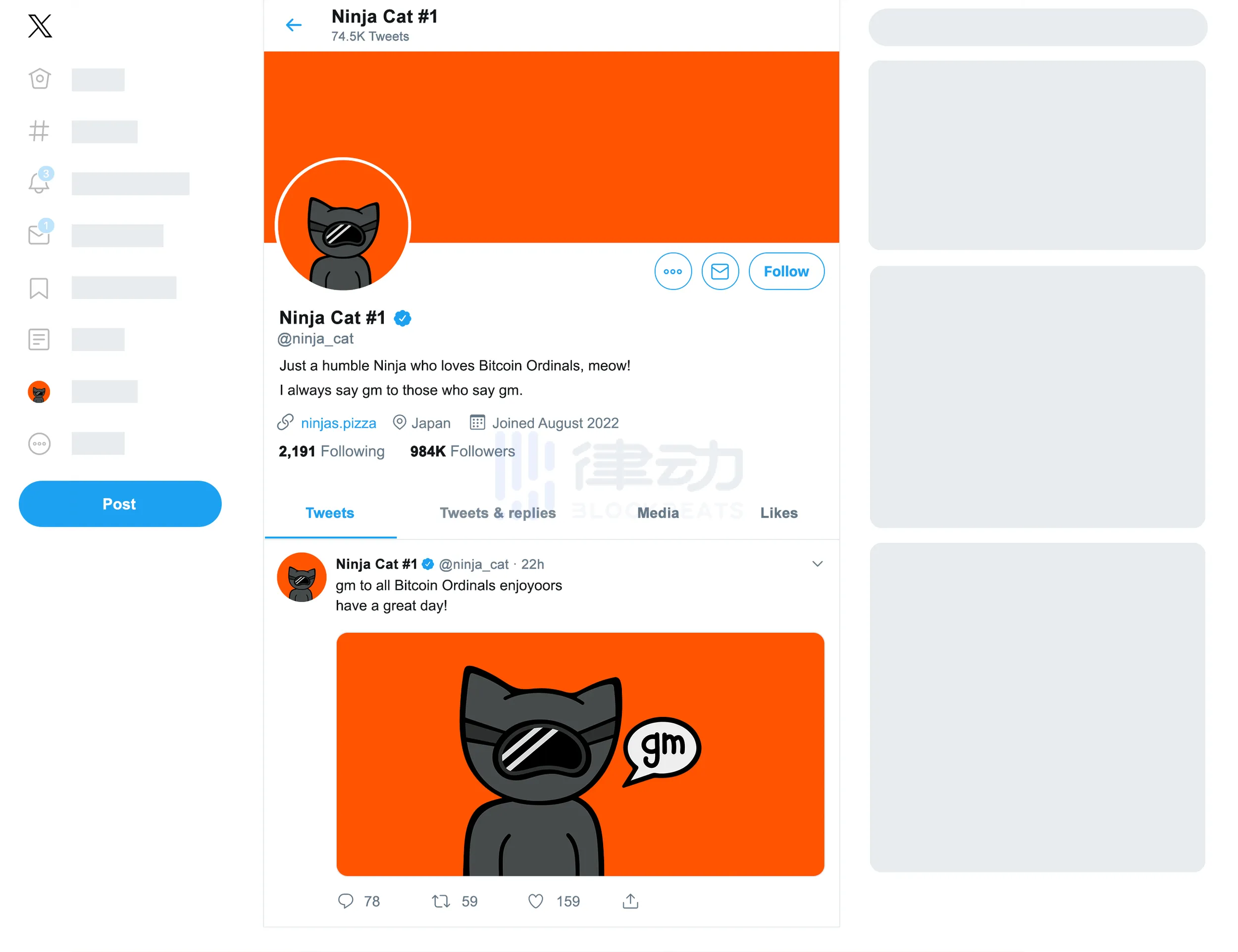Click the Follow button on profile
1238x952 pixels.
[x=786, y=271]
